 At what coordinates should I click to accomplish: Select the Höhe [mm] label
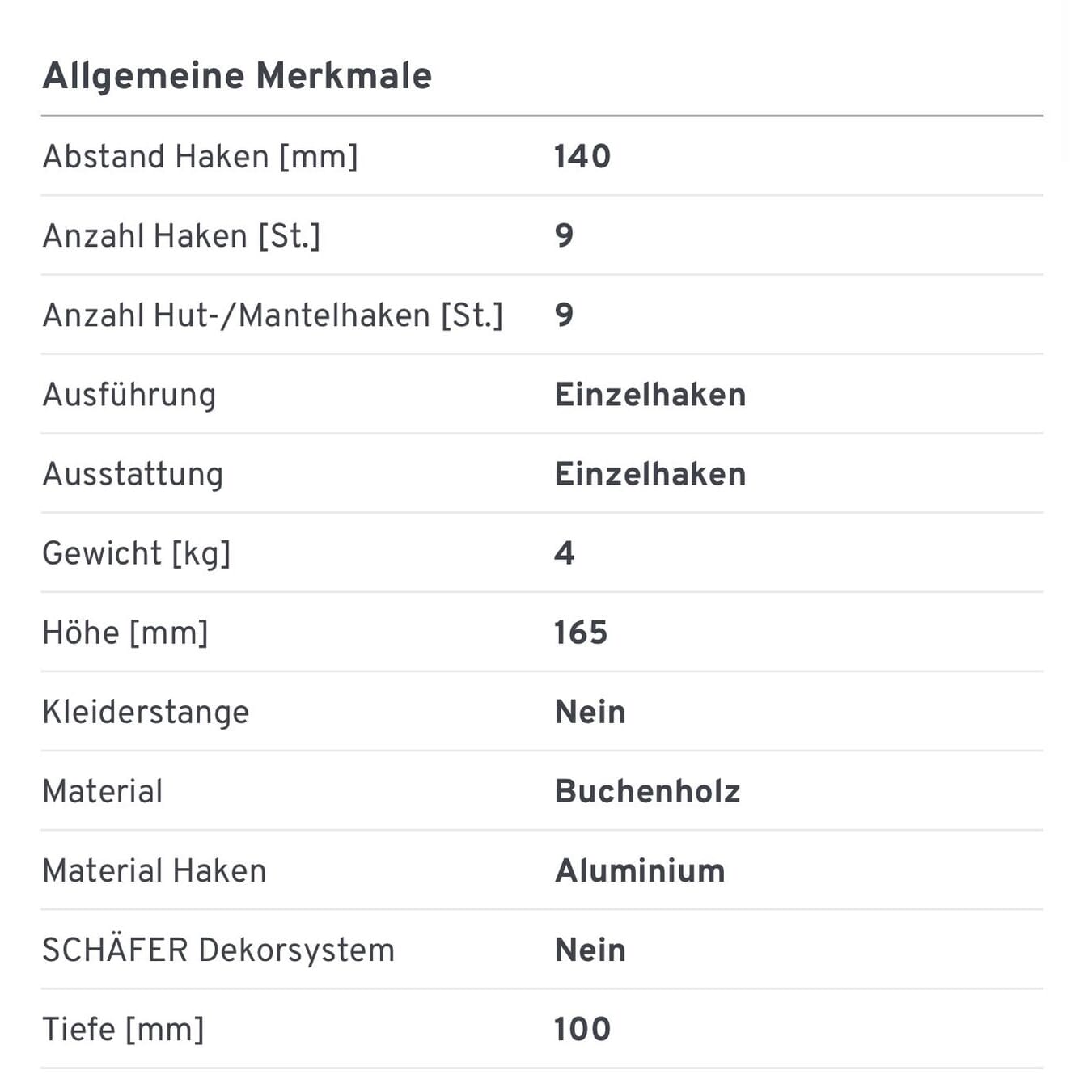click(x=125, y=633)
